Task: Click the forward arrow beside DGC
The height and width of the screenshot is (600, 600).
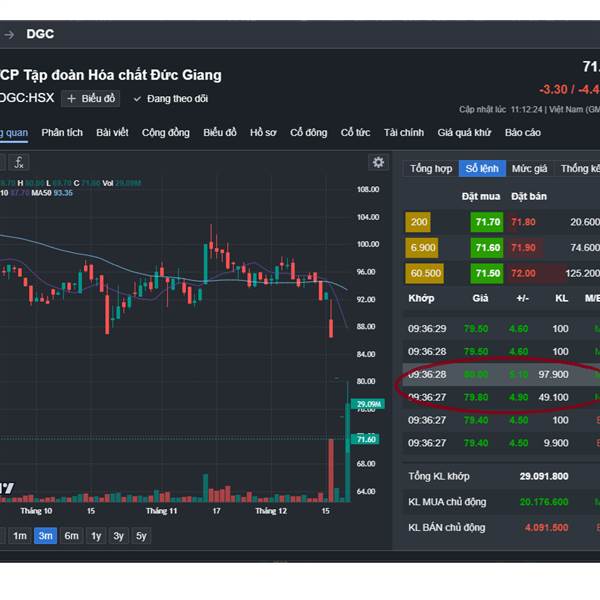Action: (x=8, y=34)
